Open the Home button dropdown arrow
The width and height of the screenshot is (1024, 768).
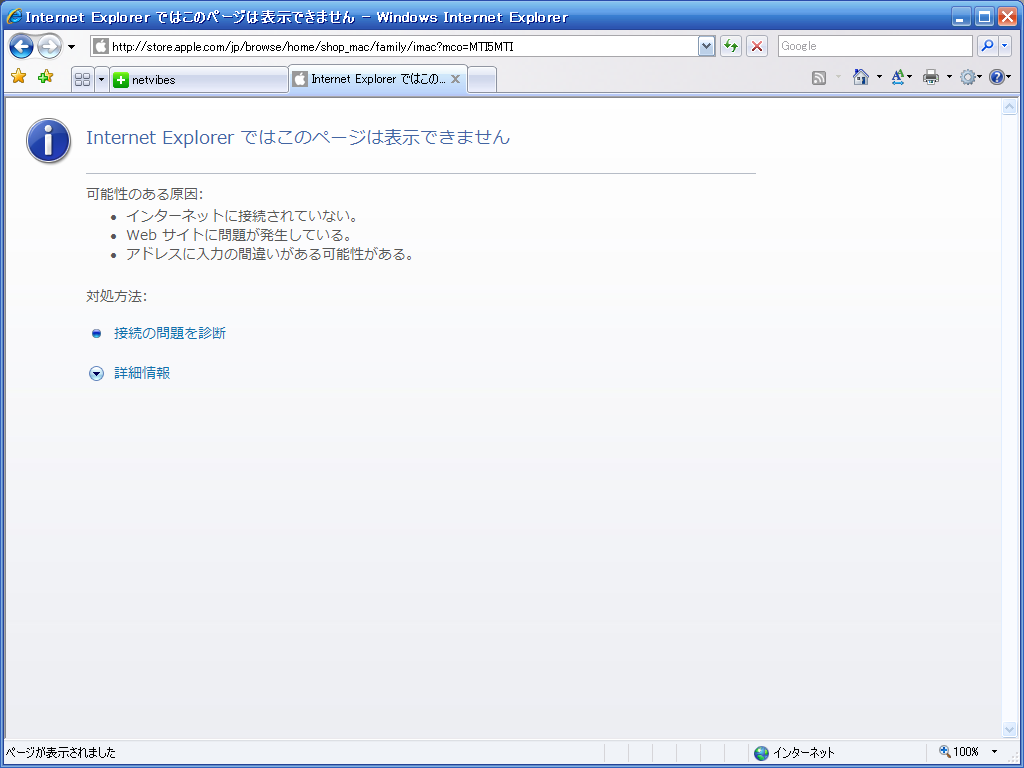tap(879, 78)
